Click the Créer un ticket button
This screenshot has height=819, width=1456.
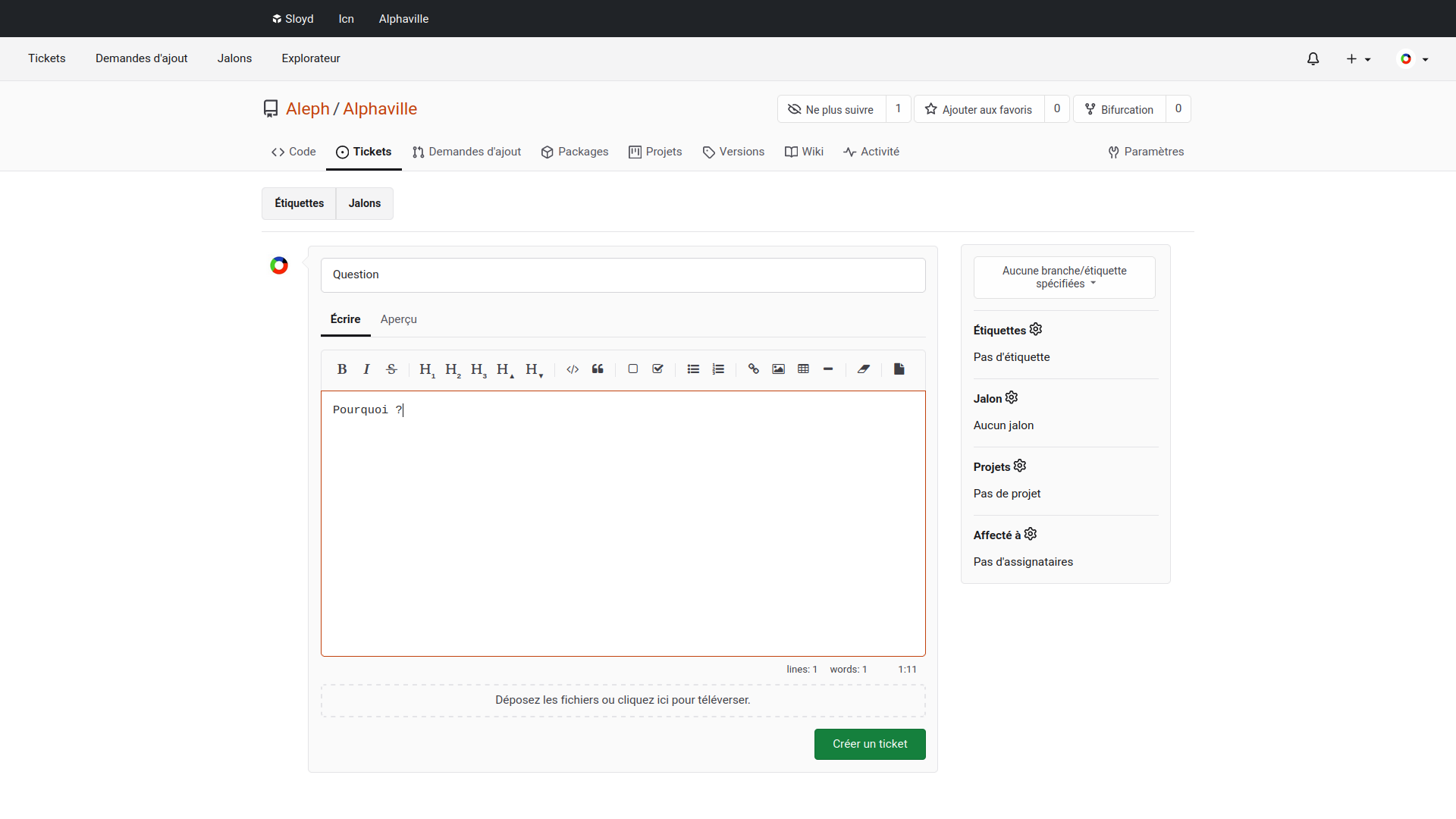[869, 744]
